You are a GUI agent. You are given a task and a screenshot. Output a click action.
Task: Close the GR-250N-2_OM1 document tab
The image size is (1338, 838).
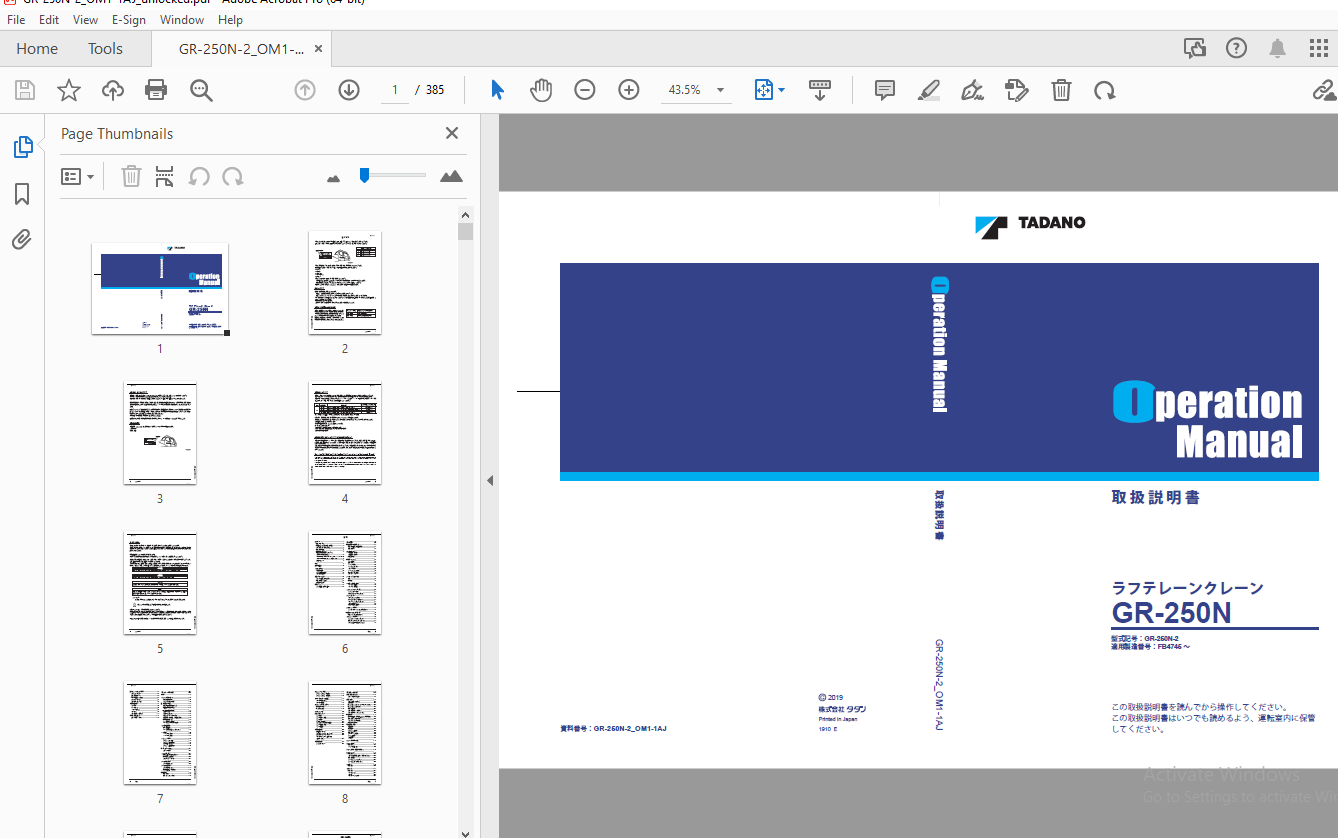click(x=318, y=48)
